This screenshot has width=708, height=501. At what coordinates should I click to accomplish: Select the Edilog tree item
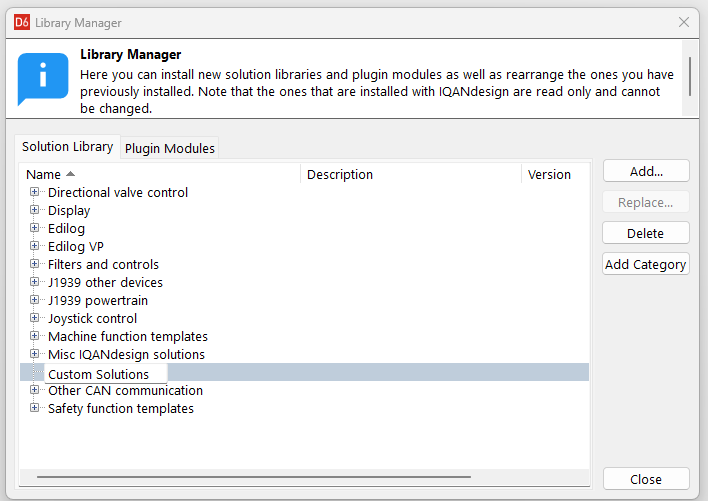pyautogui.click(x=66, y=228)
